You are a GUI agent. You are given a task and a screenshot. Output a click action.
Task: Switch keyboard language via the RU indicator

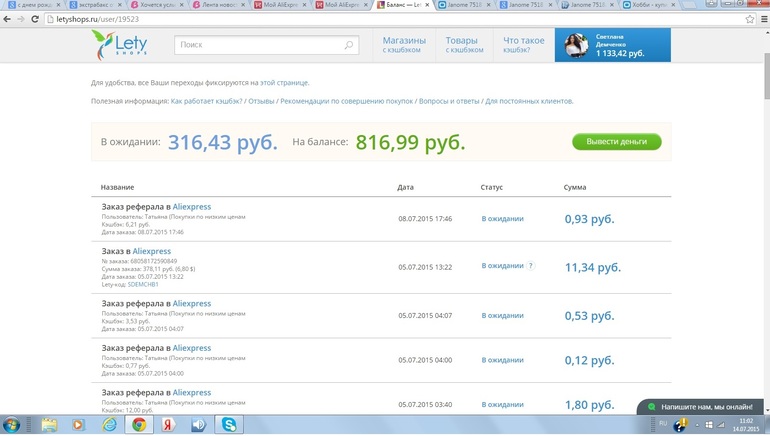(662, 424)
